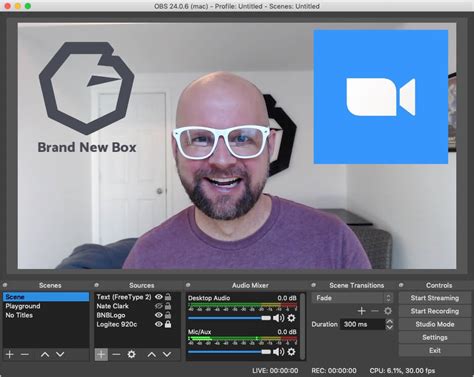Move the scene up in the Scenes list
The image size is (474, 377).
tap(45, 354)
